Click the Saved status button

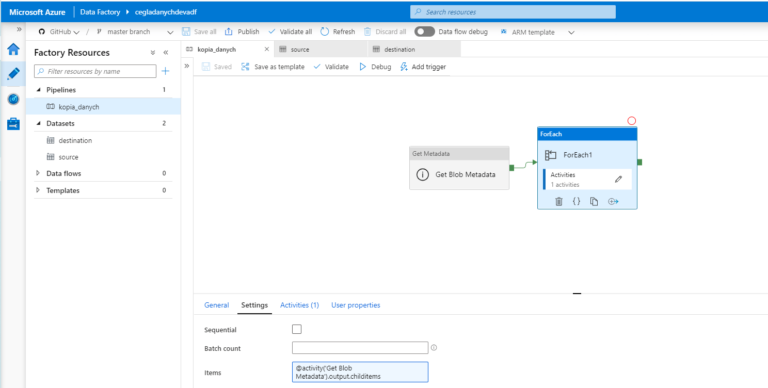(x=216, y=67)
